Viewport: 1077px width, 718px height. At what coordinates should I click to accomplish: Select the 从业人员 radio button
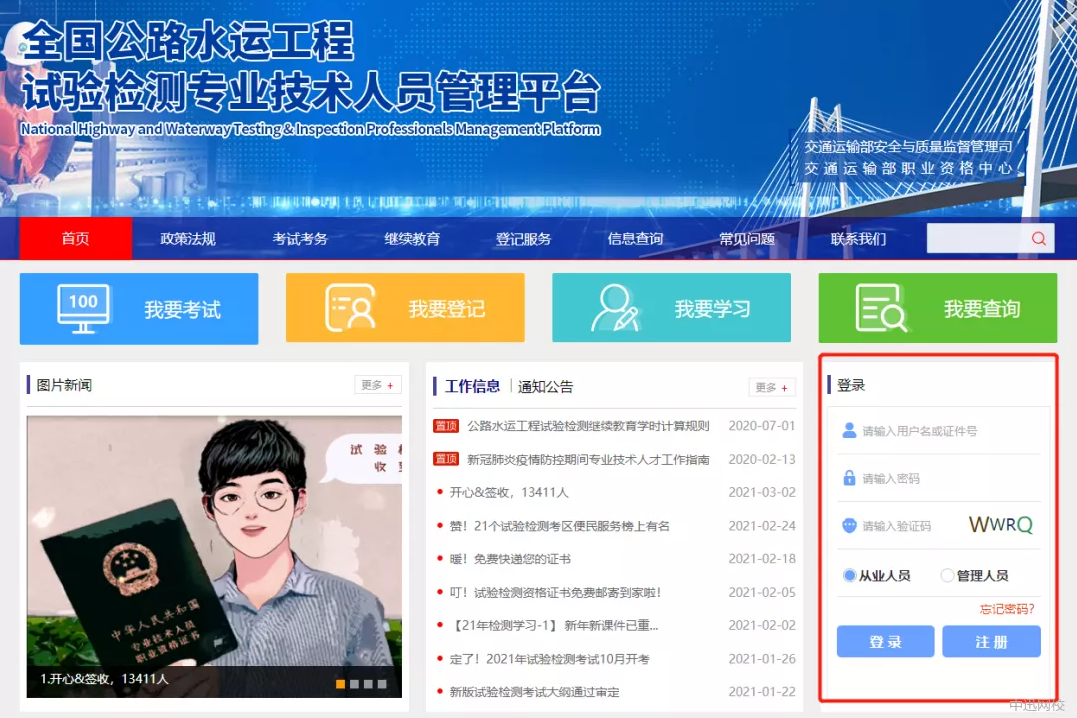(x=850, y=576)
